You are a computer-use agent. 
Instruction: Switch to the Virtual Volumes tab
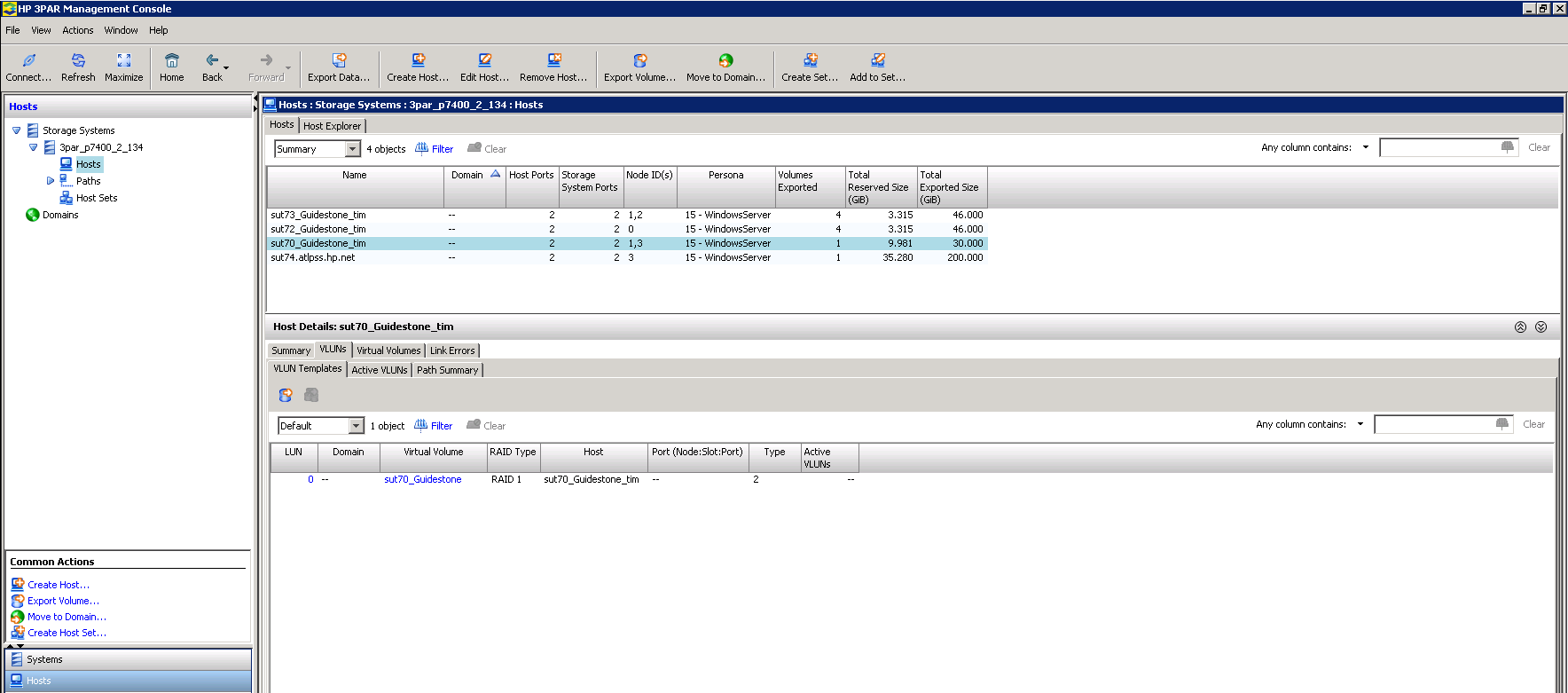coord(388,350)
